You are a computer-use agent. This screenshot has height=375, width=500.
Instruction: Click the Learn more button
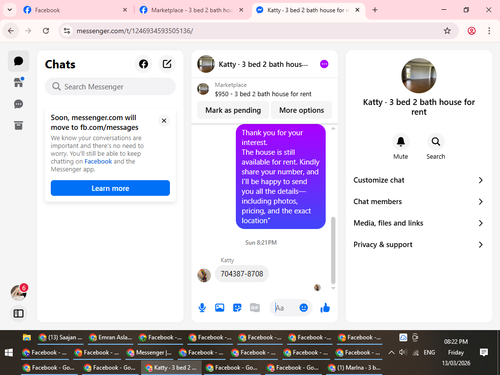click(x=110, y=188)
